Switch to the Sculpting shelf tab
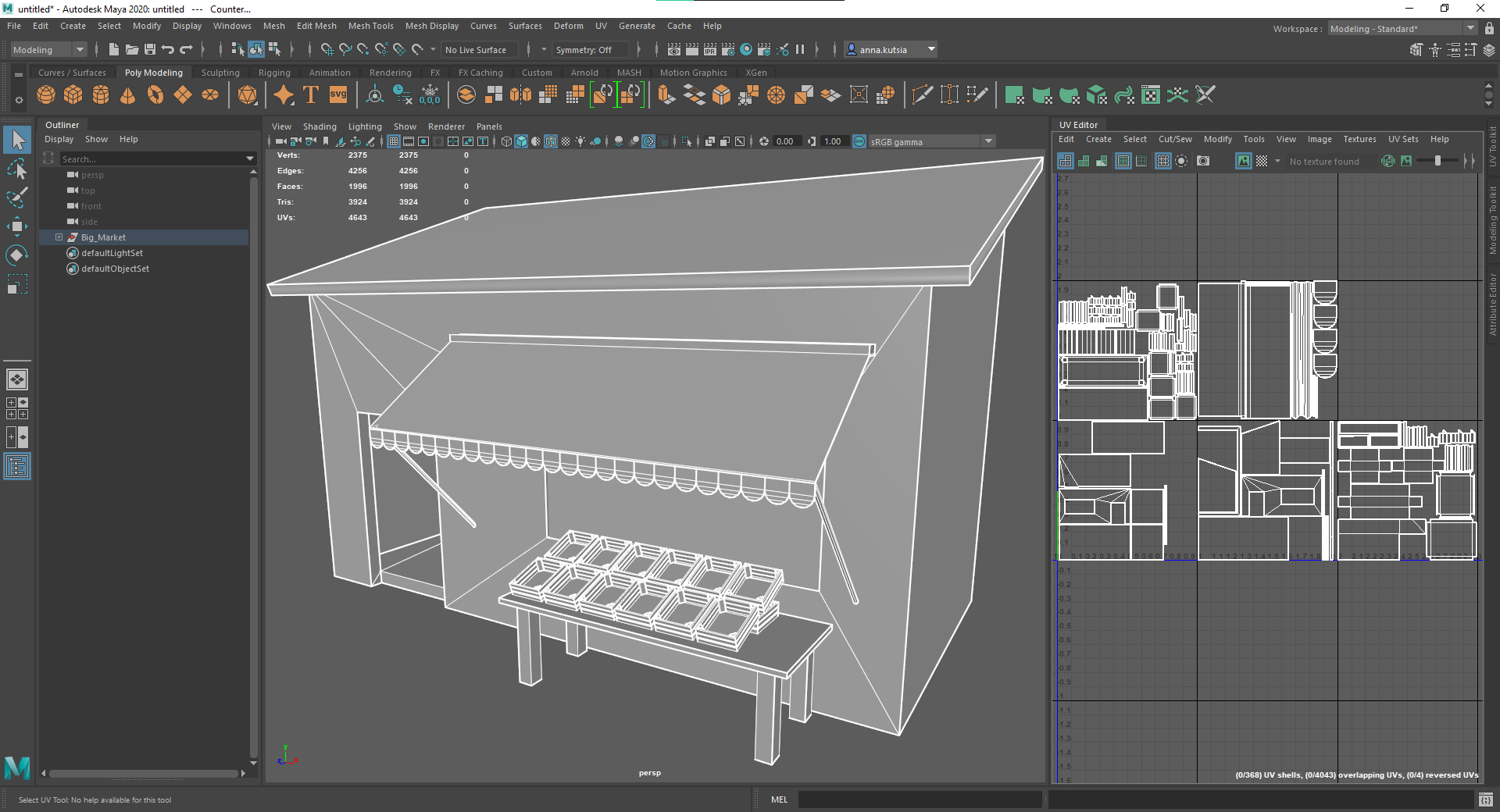 (220, 73)
